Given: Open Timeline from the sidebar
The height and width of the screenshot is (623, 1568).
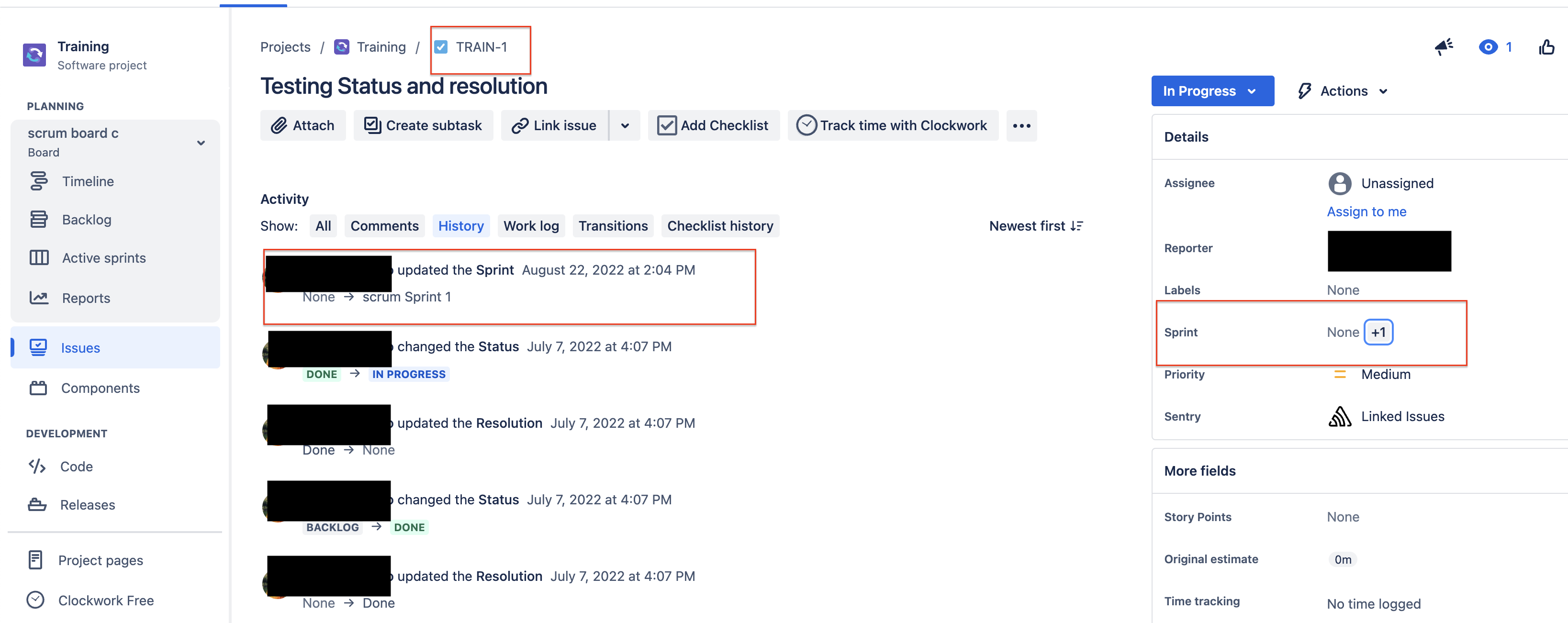Looking at the screenshot, I should (88, 181).
